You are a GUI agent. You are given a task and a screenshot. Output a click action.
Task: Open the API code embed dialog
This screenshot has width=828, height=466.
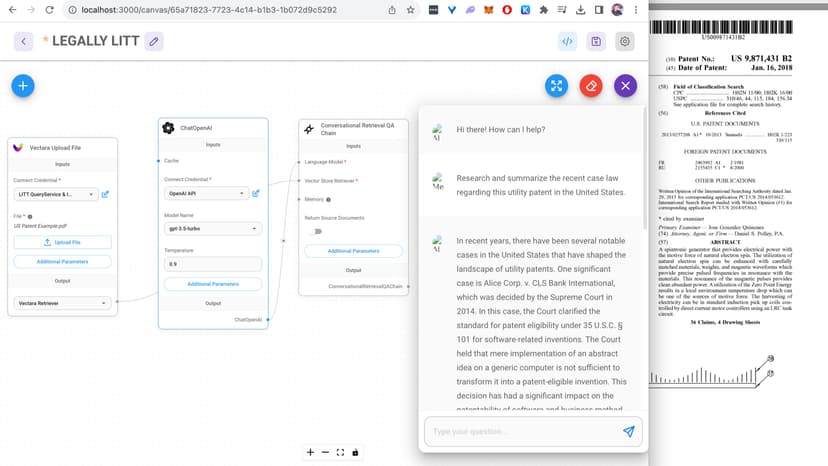pos(567,41)
